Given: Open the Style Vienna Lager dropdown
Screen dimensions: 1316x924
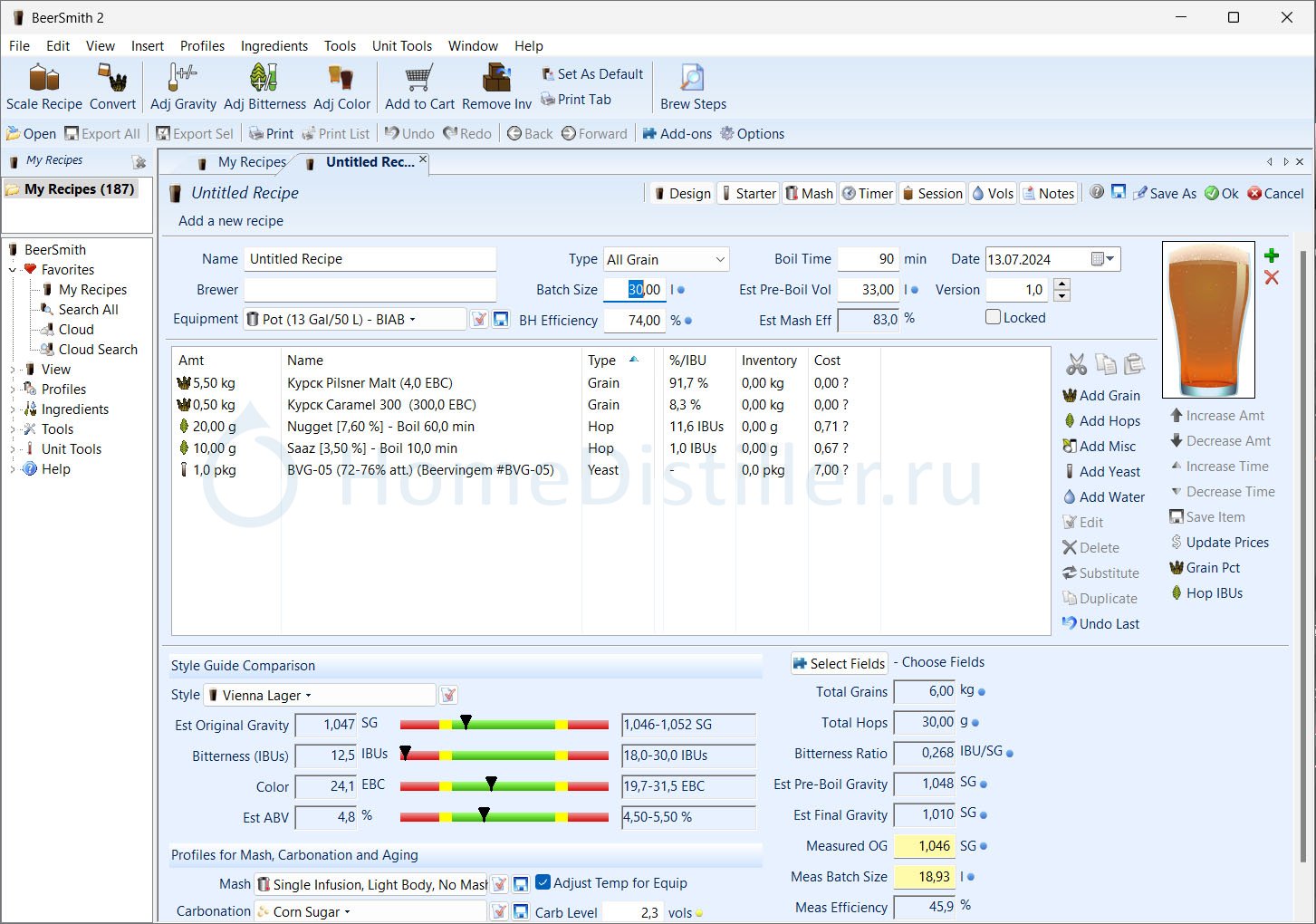Looking at the screenshot, I should (320, 695).
